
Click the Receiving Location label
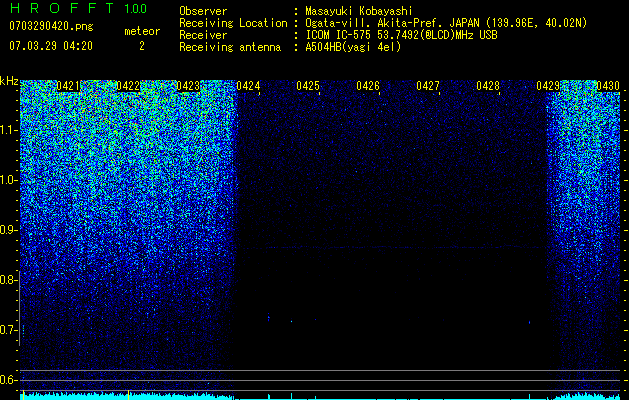[233, 23]
